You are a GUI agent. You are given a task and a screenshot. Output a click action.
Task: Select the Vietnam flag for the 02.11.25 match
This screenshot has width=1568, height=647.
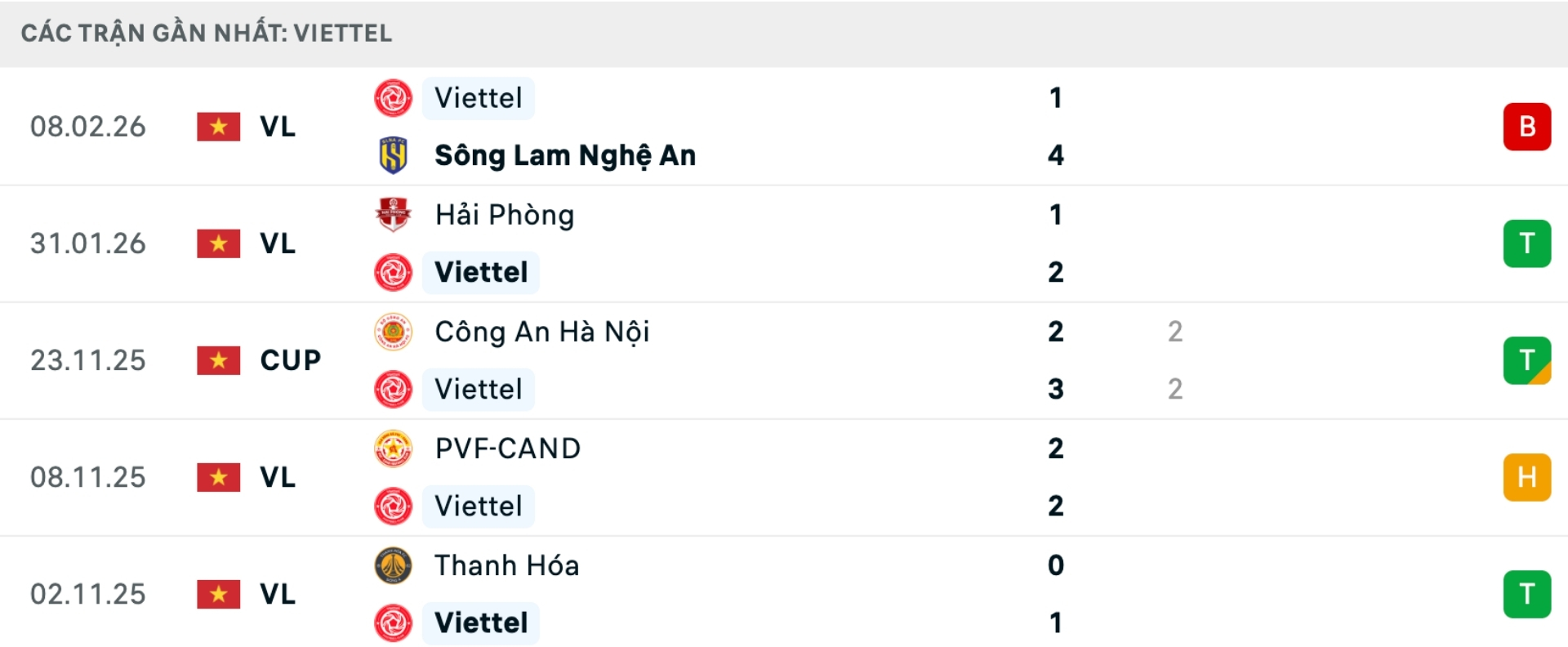point(218,595)
